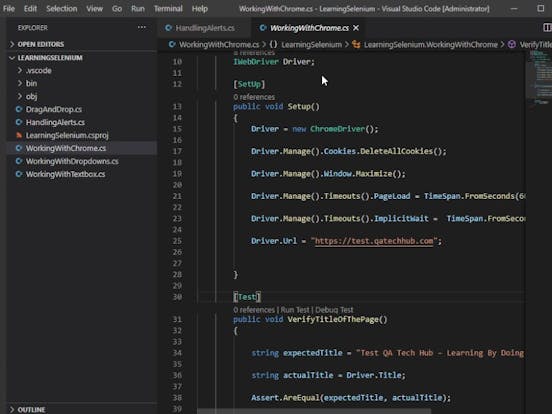
Task: Expand the obj folder
Action: pyautogui.click(x=31, y=96)
